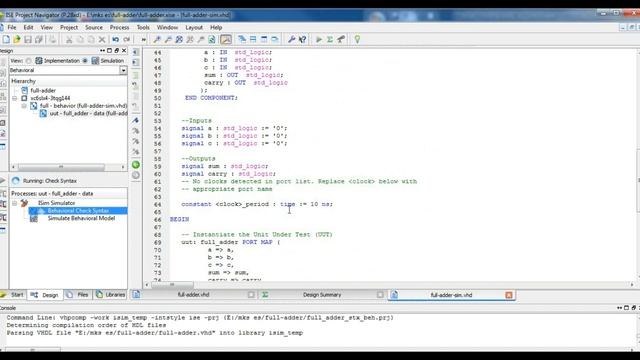Click the full-adder-sim.vhd tab document icon

point(394,295)
